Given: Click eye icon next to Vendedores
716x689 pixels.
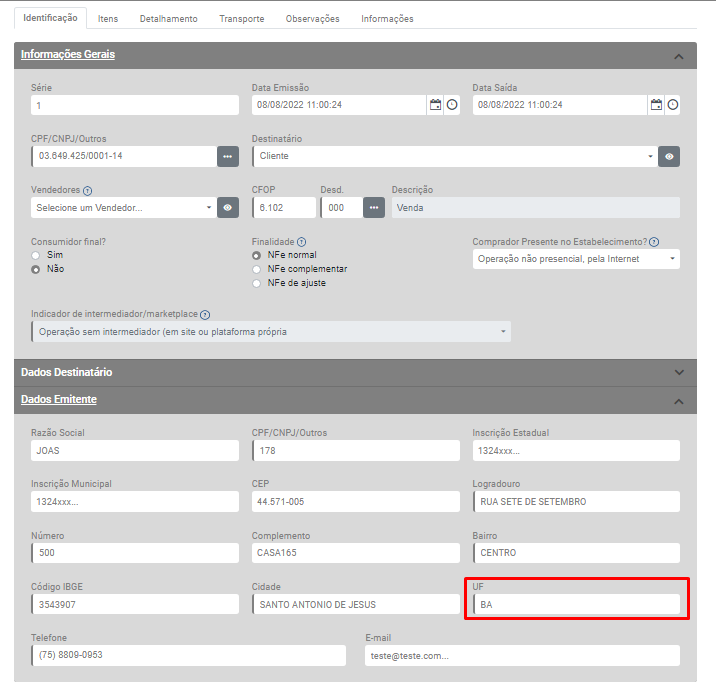Looking at the screenshot, I should coord(228,207).
